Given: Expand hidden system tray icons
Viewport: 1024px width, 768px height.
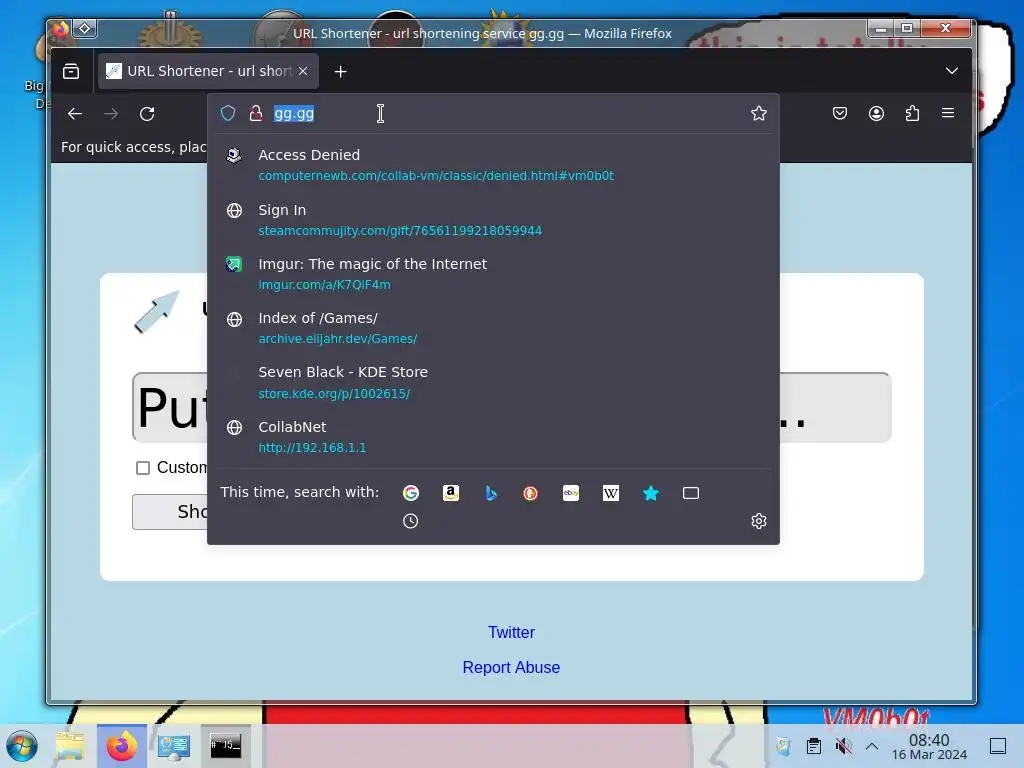Looking at the screenshot, I should point(872,746).
